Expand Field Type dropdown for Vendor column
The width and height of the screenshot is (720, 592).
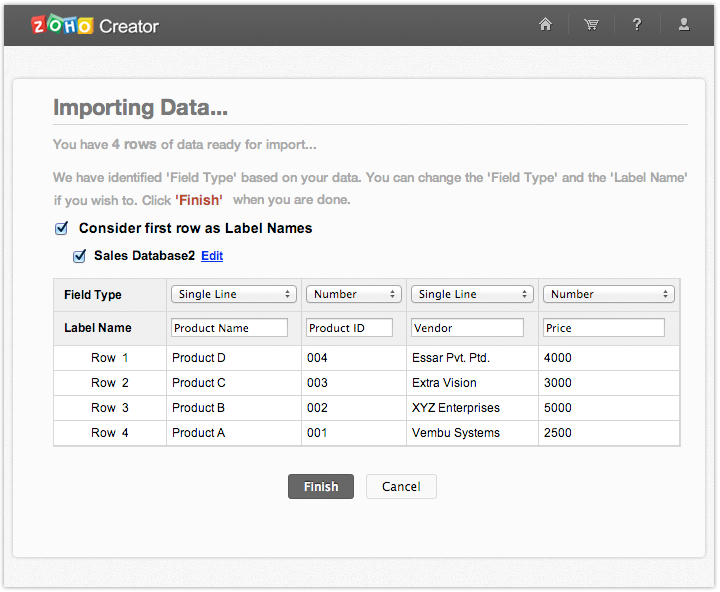pyautogui.click(x=471, y=294)
